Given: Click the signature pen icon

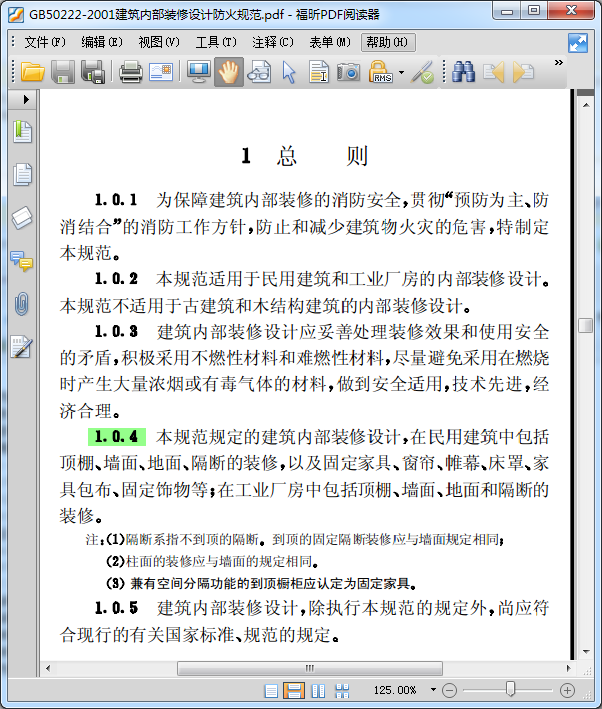Looking at the screenshot, I should pos(422,72).
